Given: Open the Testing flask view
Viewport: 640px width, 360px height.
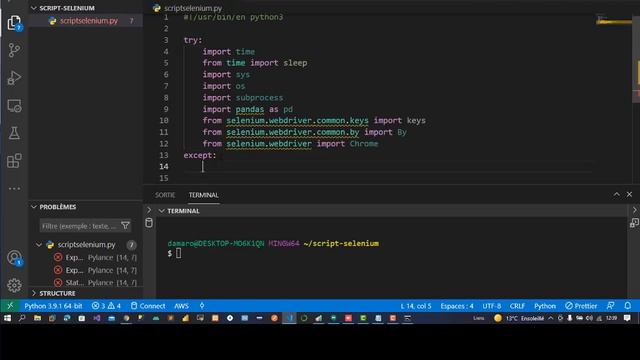Looking at the screenshot, I should 14,133.
